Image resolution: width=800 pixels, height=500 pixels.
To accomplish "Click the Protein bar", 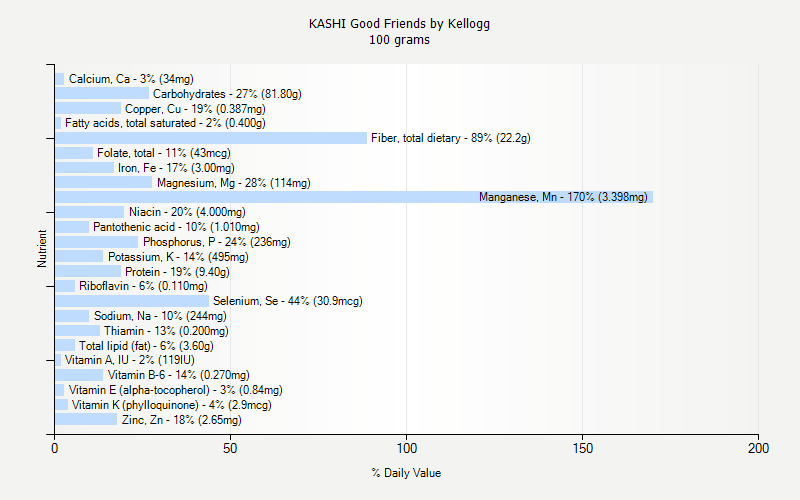I will (88, 271).
